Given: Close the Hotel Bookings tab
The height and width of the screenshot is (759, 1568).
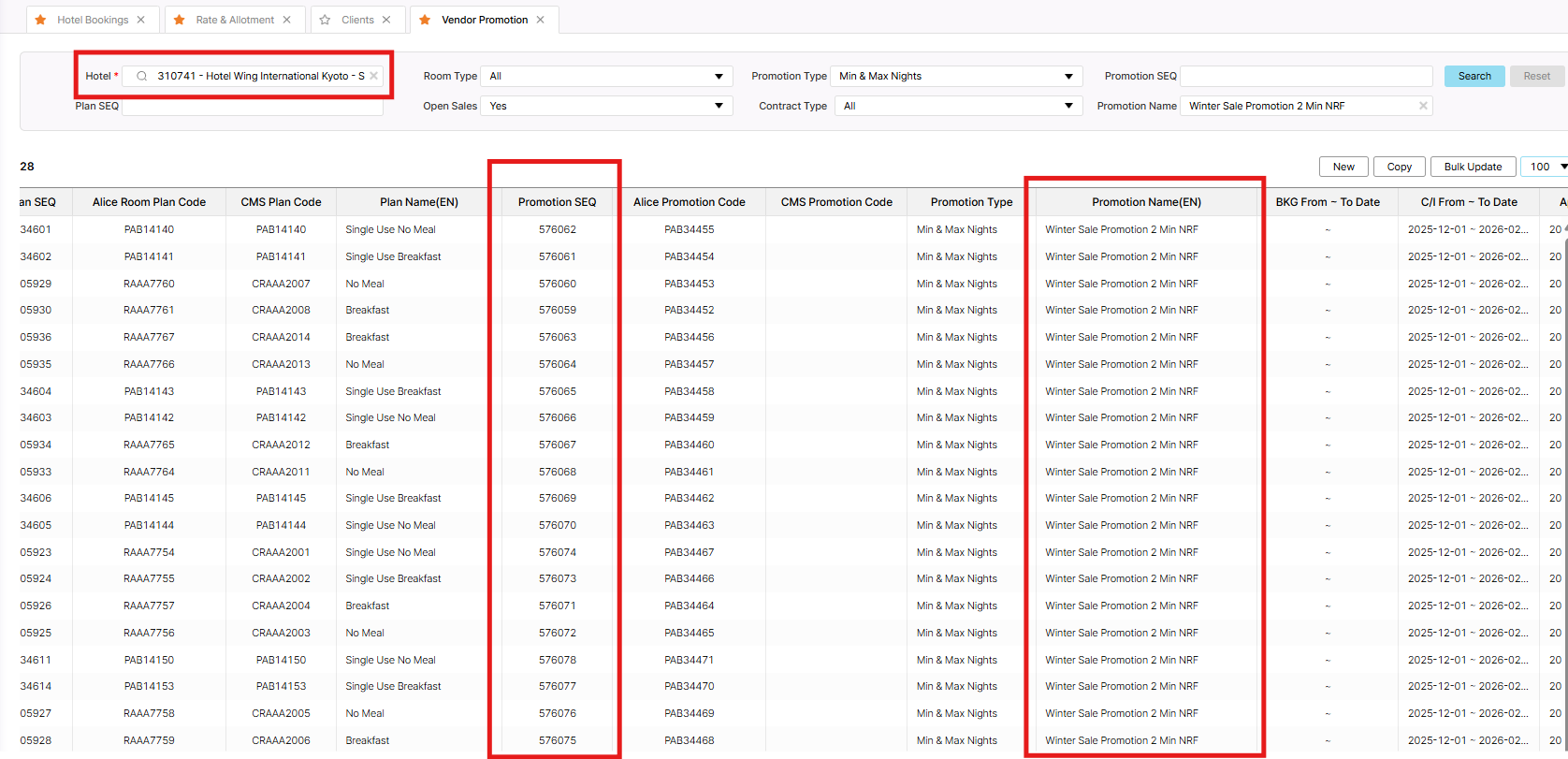Looking at the screenshot, I should point(141,20).
